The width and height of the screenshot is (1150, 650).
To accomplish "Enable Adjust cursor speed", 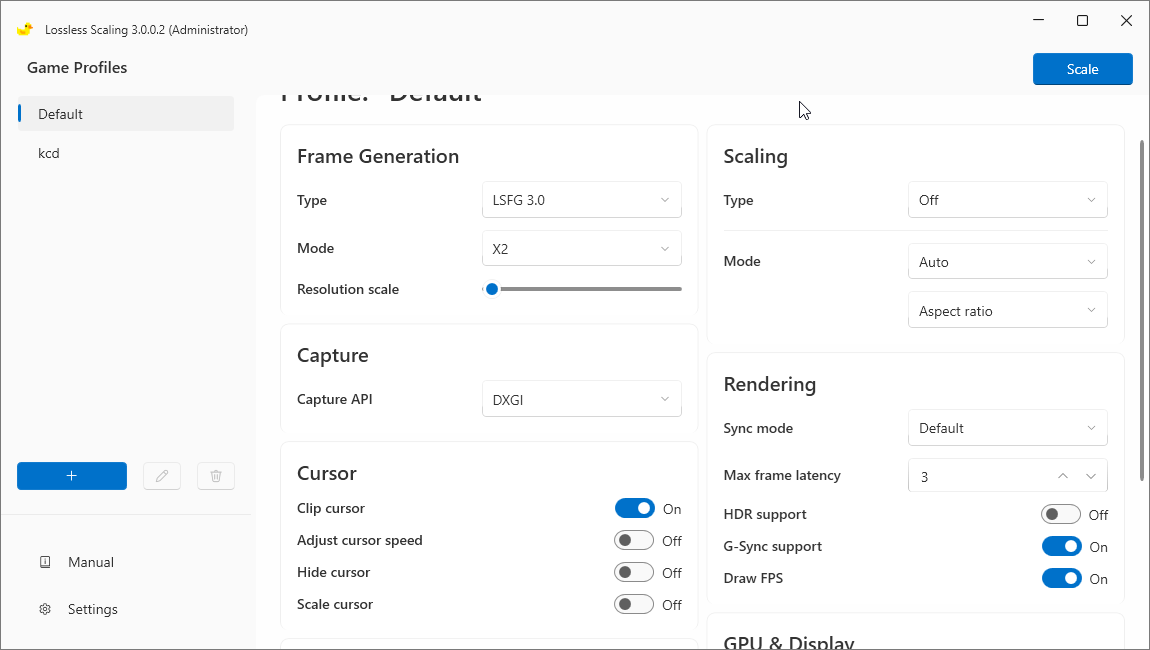I will tap(634, 541).
